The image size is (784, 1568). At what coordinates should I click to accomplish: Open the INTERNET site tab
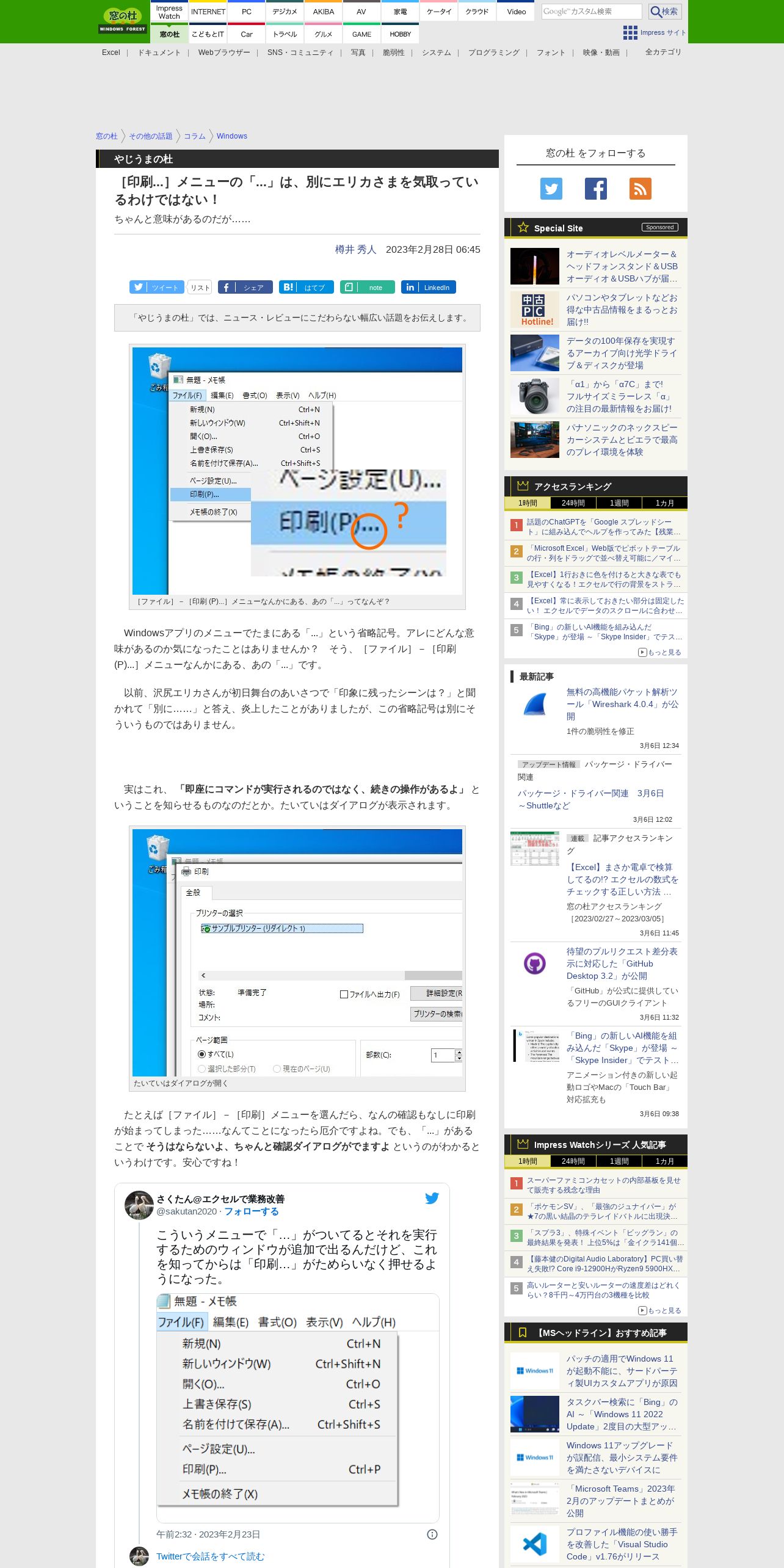pos(208,12)
